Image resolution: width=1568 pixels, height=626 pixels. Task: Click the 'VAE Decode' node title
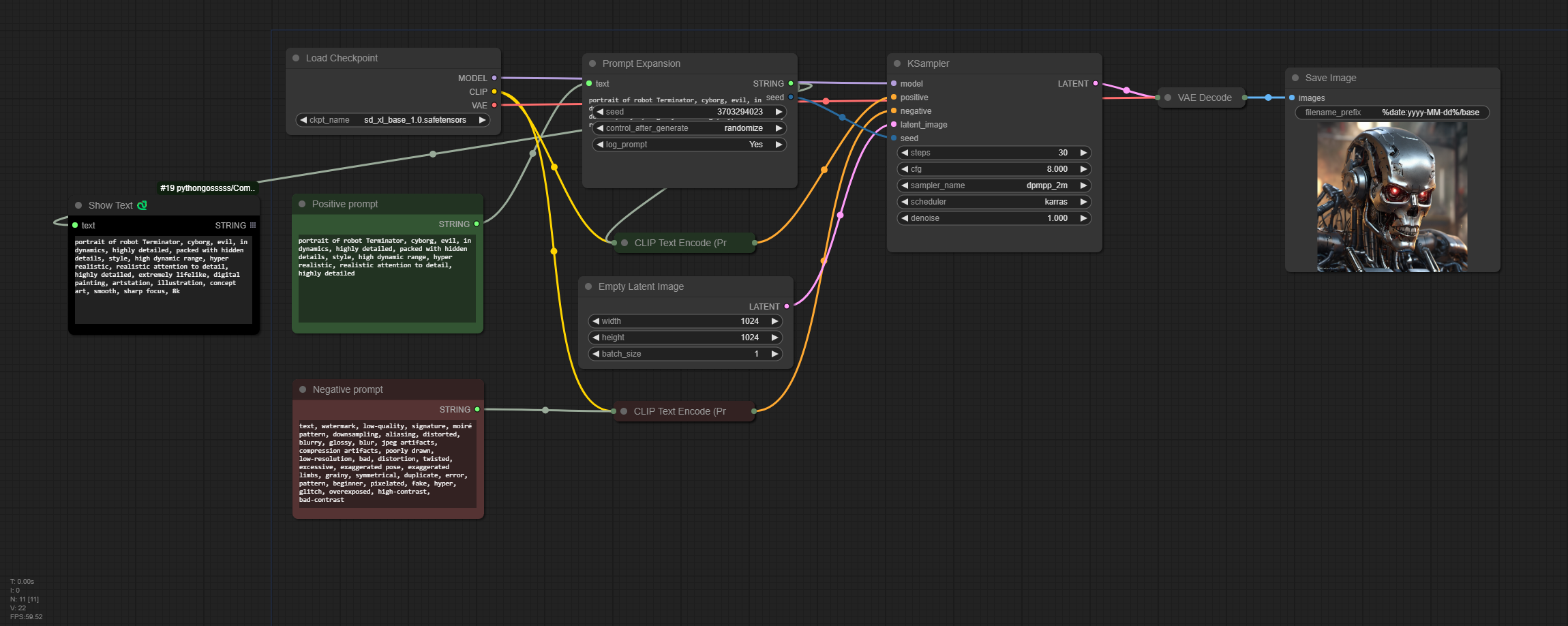pos(1205,98)
